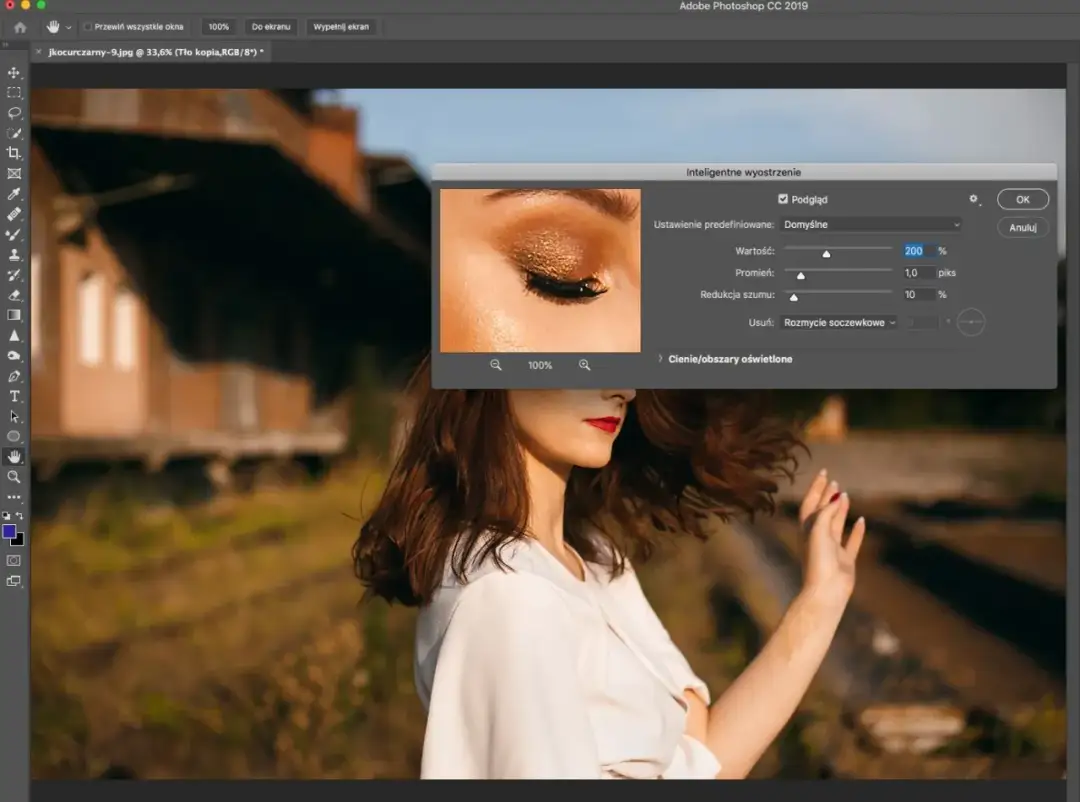Click the Anuluj button

pyautogui.click(x=1023, y=227)
